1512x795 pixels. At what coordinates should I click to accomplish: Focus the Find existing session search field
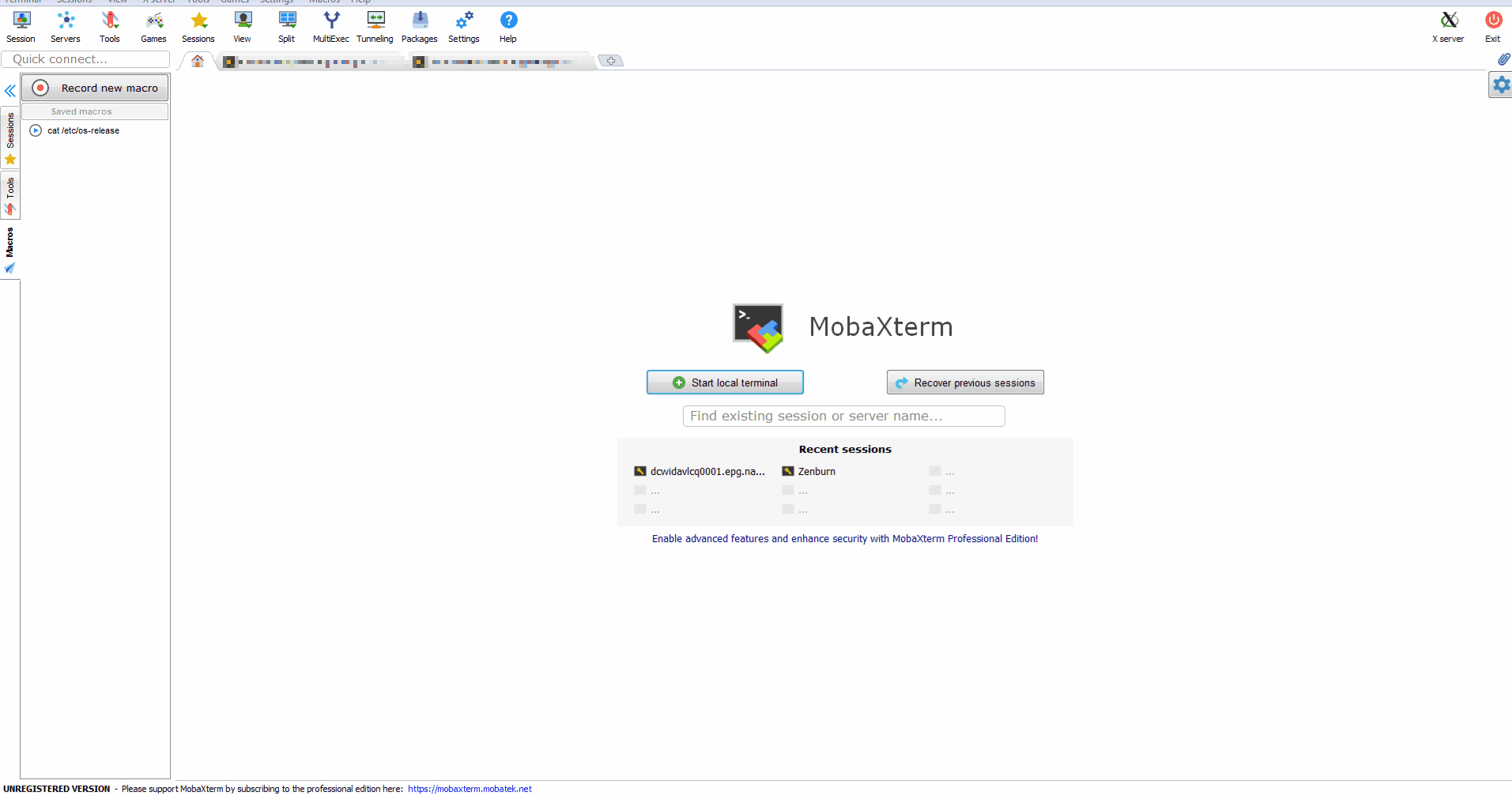[843, 416]
